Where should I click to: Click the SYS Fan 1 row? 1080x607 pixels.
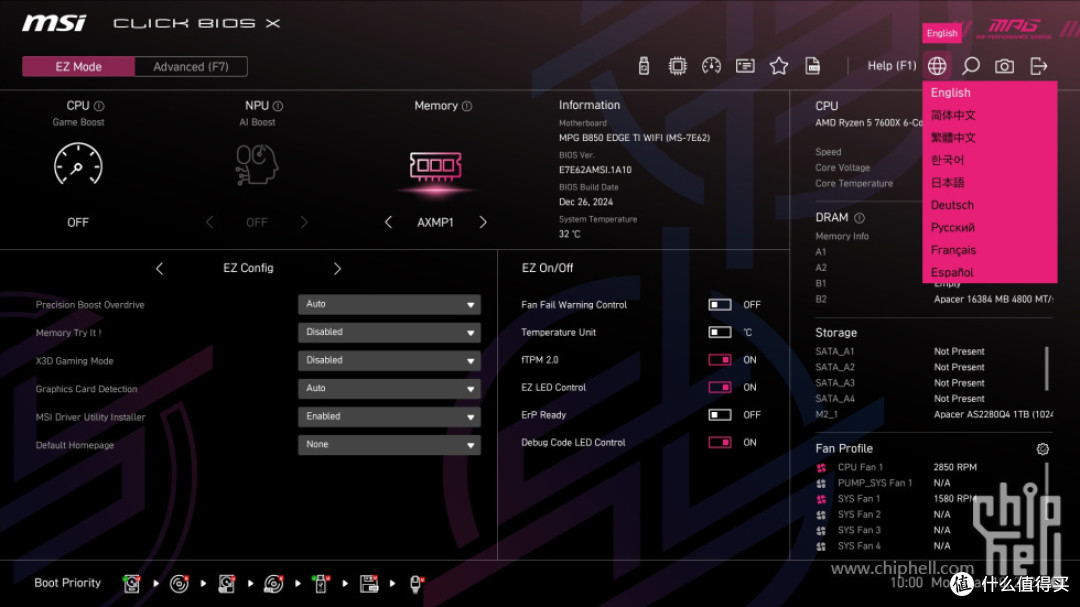(895, 499)
